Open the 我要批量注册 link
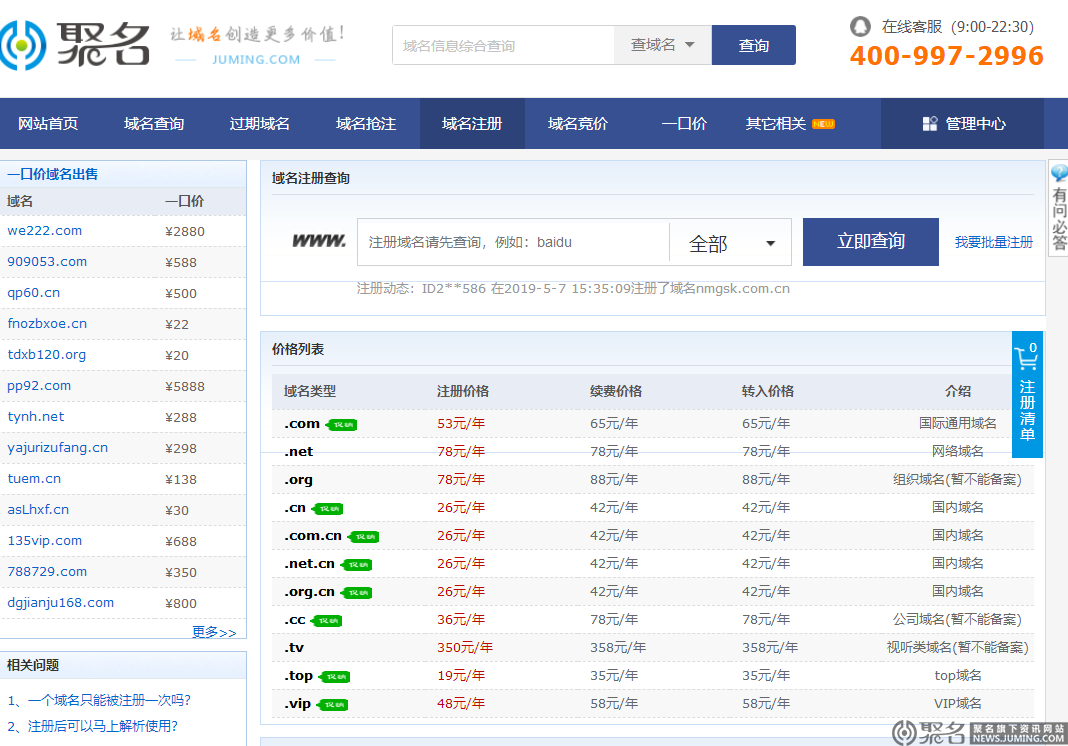Image resolution: width=1068 pixels, height=746 pixels. click(991, 242)
